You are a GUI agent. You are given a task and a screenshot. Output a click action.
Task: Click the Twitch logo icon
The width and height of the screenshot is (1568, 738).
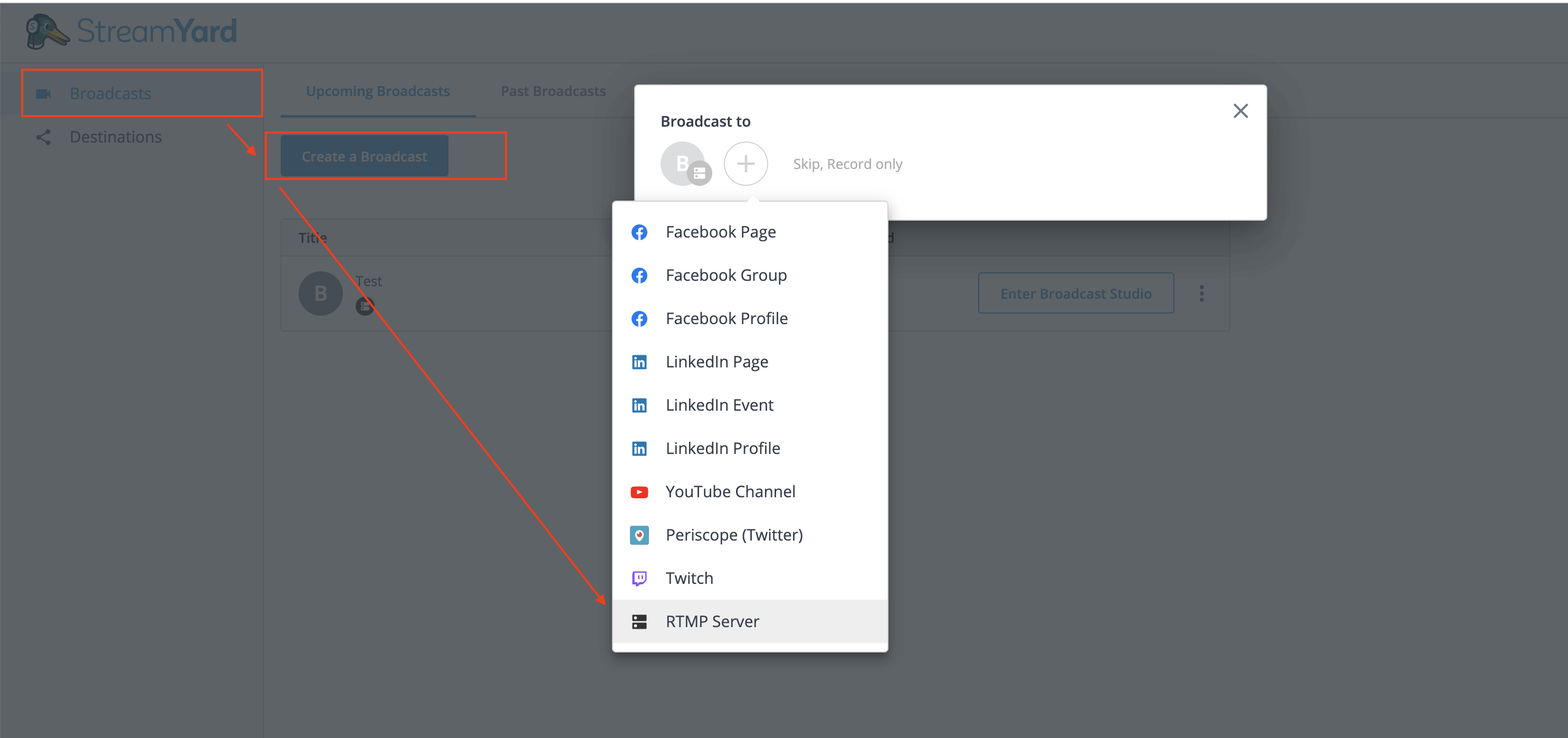[639, 579]
